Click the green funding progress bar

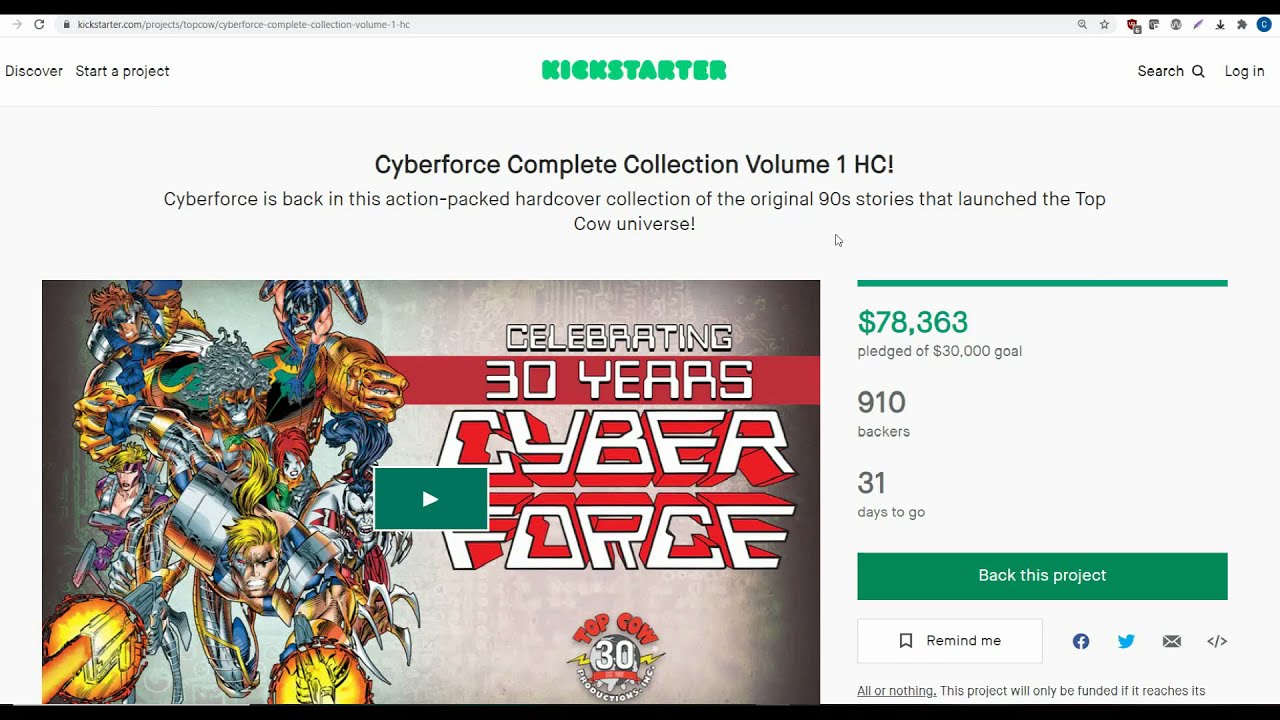coord(1042,283)
